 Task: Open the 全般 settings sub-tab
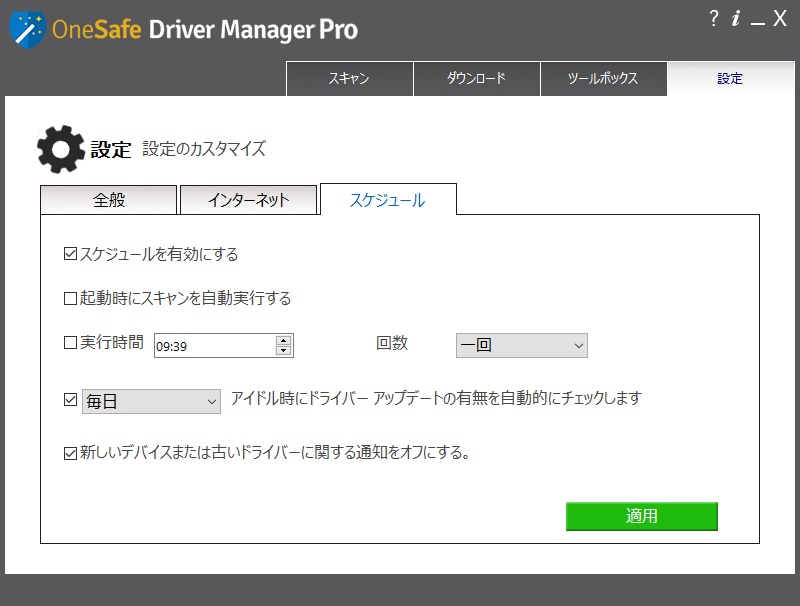109,200
